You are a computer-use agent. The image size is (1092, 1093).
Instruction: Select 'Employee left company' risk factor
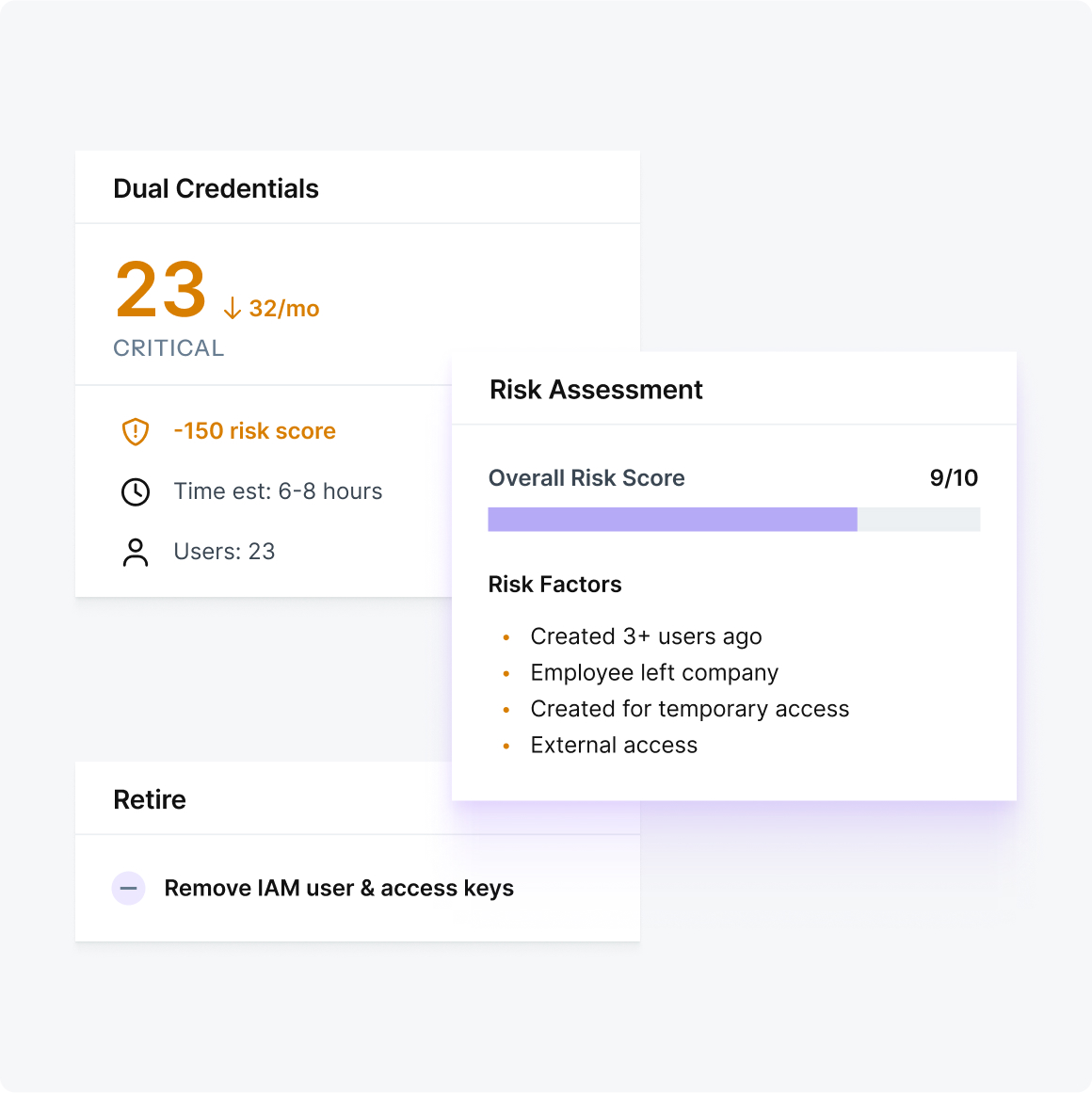pyautogui.click(x=654, y=673)
